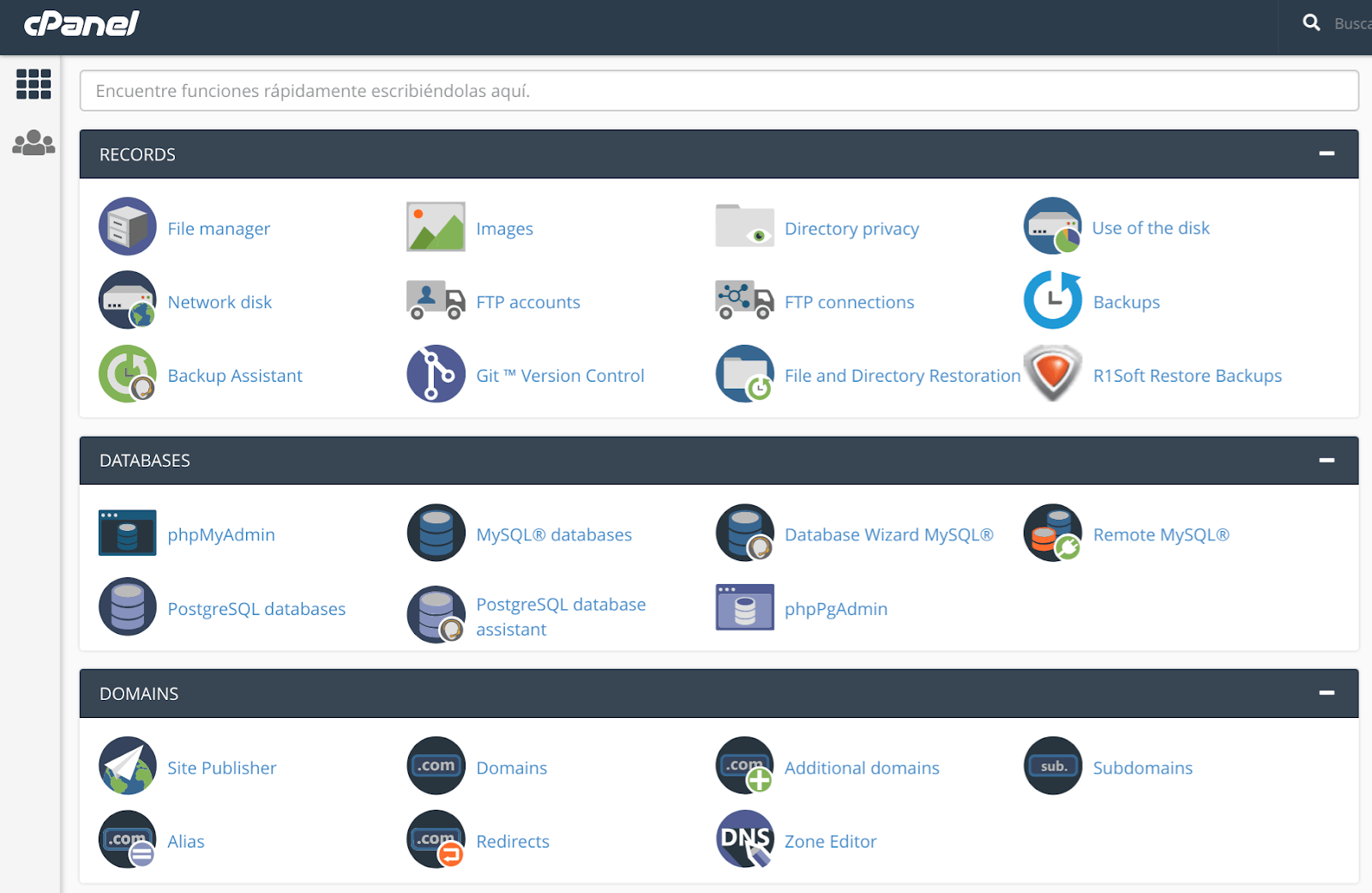The width and height of the screenshot is (1372, 893).
Task: Open the Backup Assistant icon
Action: coord(128,374)
